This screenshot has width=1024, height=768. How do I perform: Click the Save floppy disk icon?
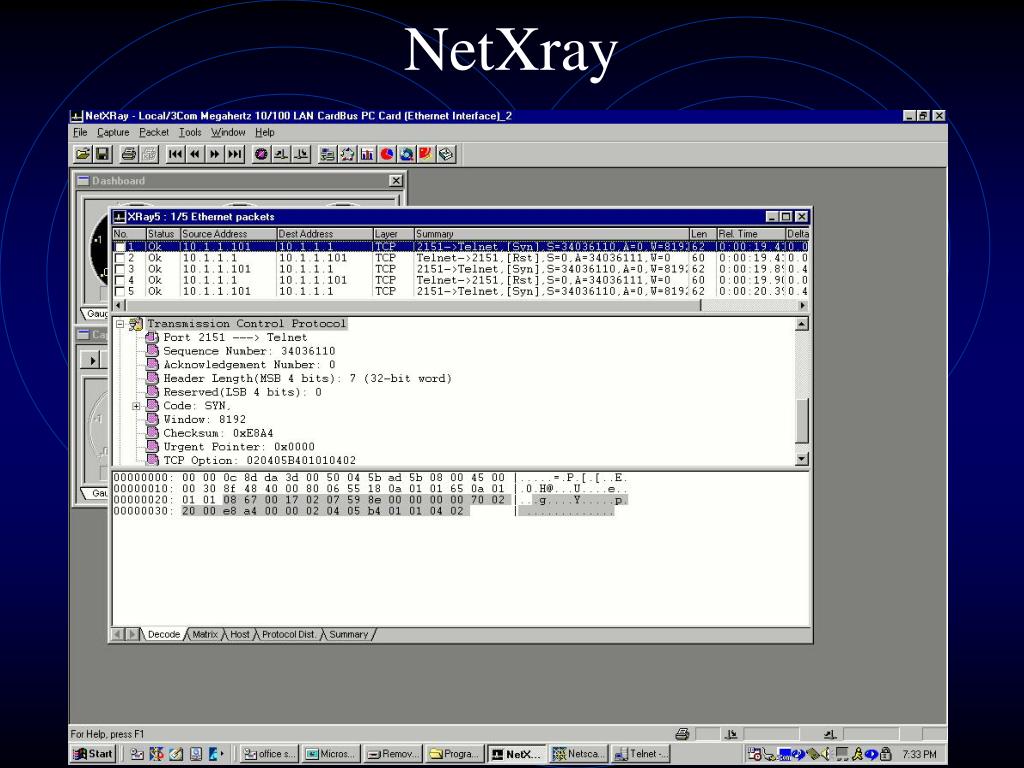103,154
